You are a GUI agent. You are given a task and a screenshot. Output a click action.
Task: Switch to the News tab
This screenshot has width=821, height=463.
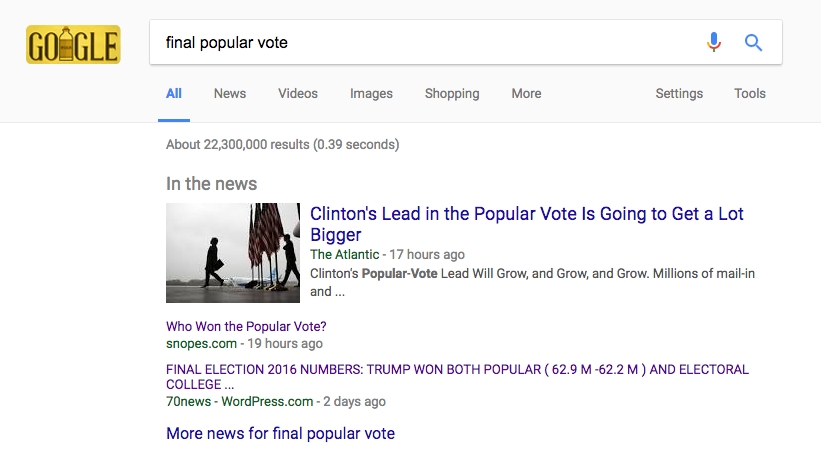pyautogui.click(x=229, y=94)
